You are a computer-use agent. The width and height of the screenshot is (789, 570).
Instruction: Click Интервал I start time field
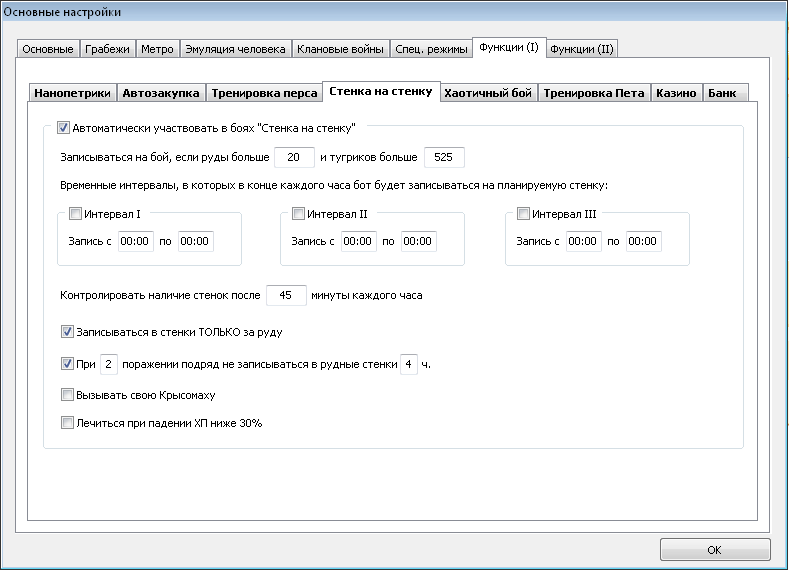[136, 241]
